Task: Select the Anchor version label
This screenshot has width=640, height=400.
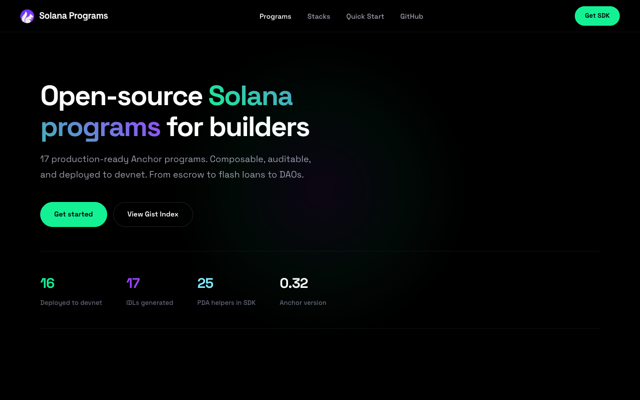Action: pos(303,303)
